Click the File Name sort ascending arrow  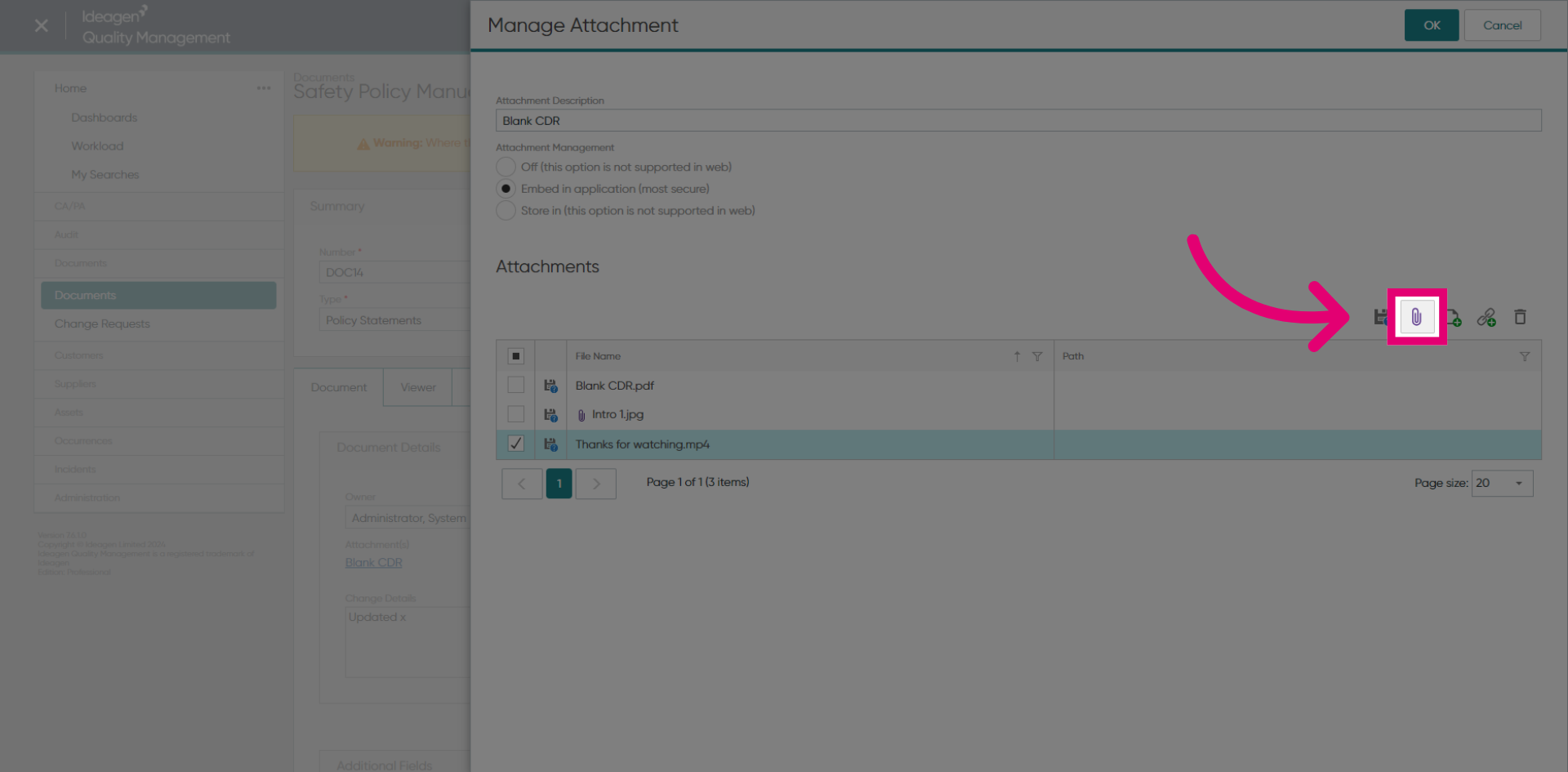[x=1017, y=356]
